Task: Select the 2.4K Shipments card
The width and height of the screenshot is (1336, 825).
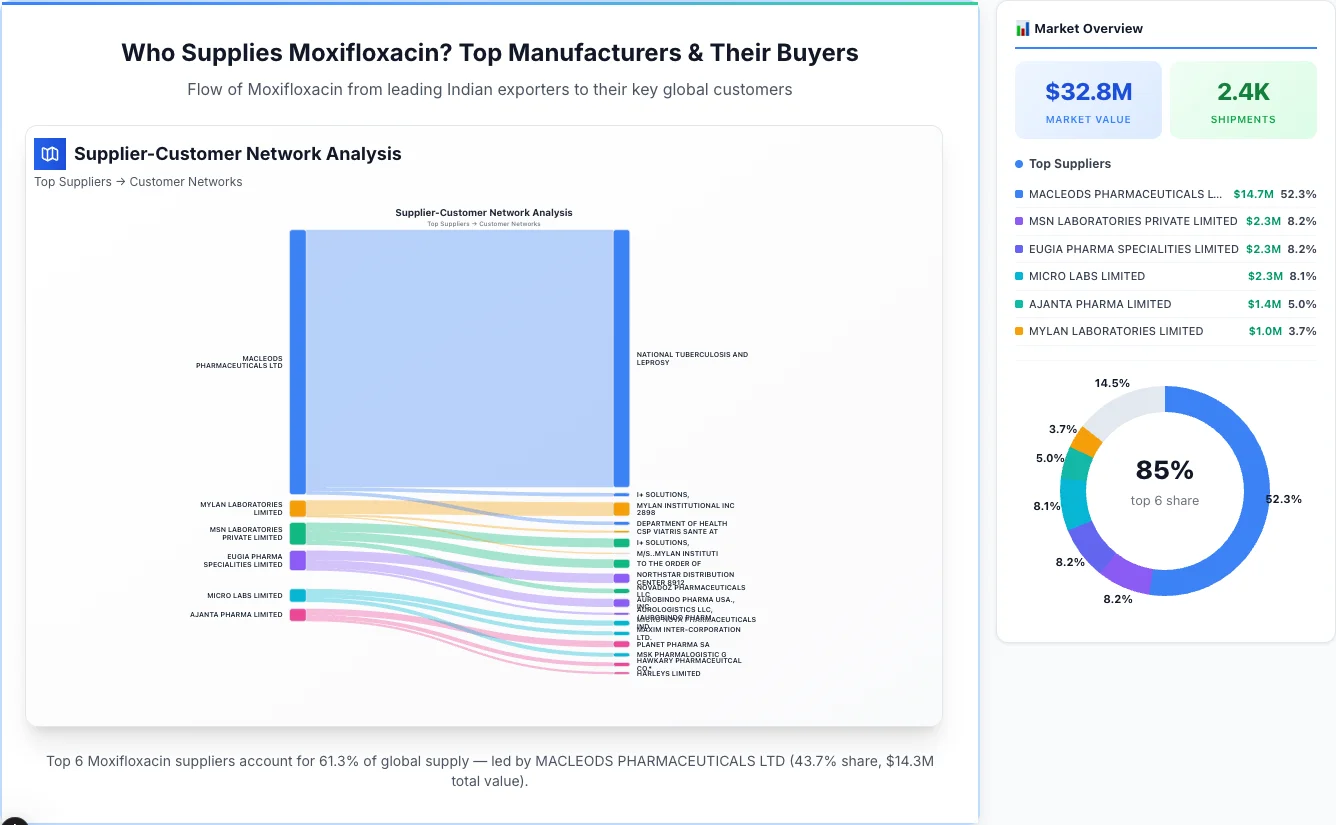Action: click(1243, 99)
